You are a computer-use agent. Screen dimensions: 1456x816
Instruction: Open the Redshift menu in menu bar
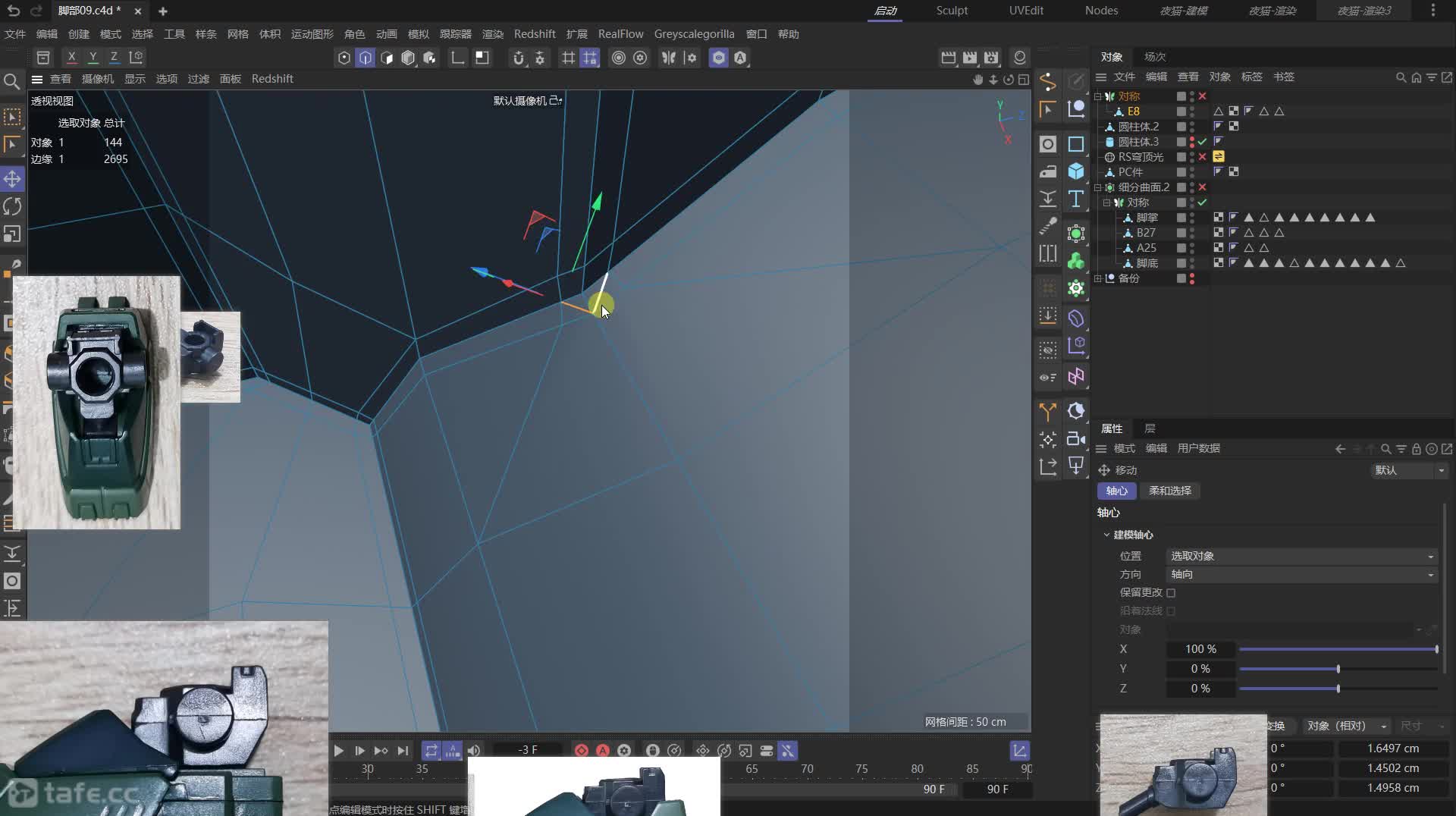(534, 34)
